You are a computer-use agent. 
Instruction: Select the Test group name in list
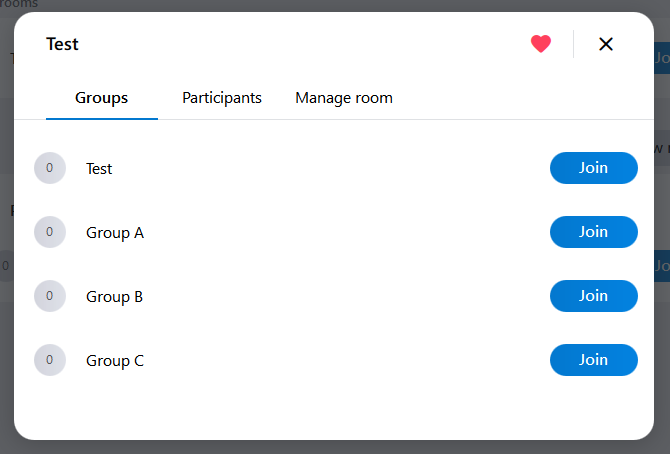point(99,169)
